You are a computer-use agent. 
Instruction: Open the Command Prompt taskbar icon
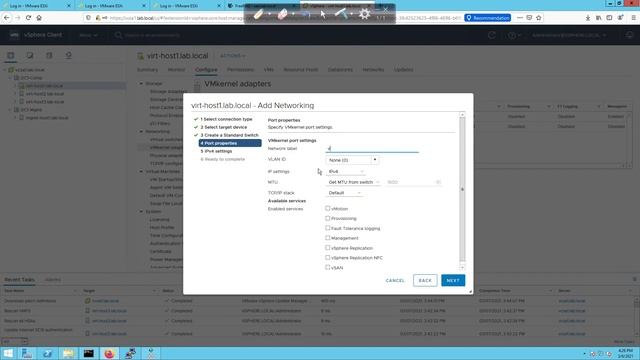[x=89, y=353]
